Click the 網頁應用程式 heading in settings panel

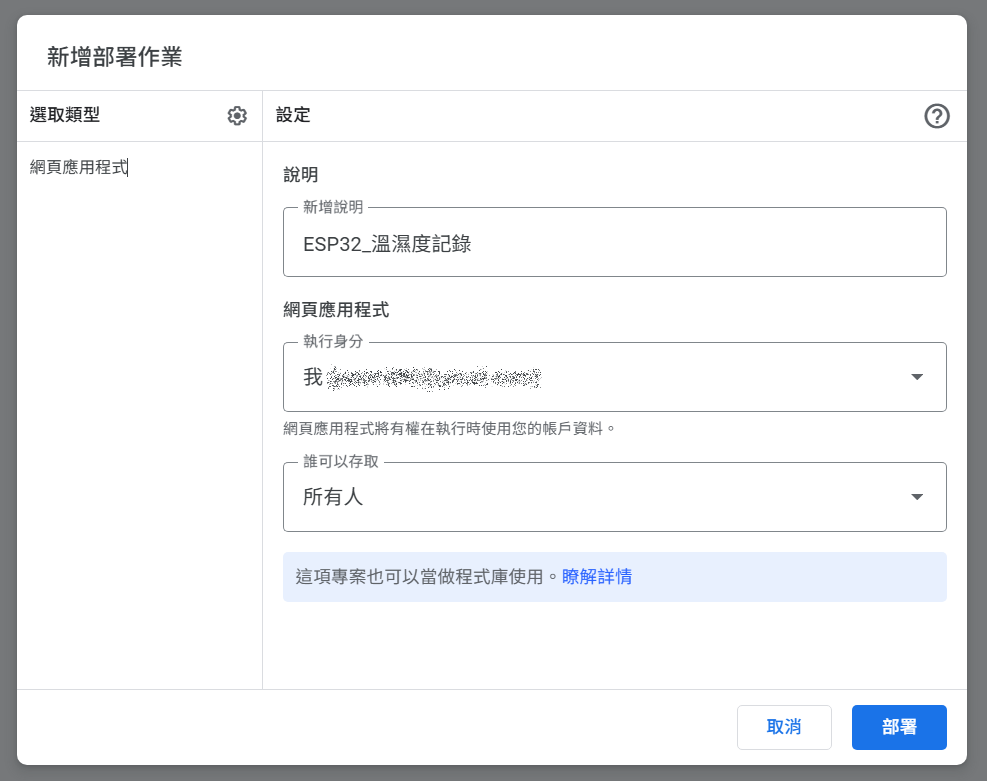(x=336, y=310)
